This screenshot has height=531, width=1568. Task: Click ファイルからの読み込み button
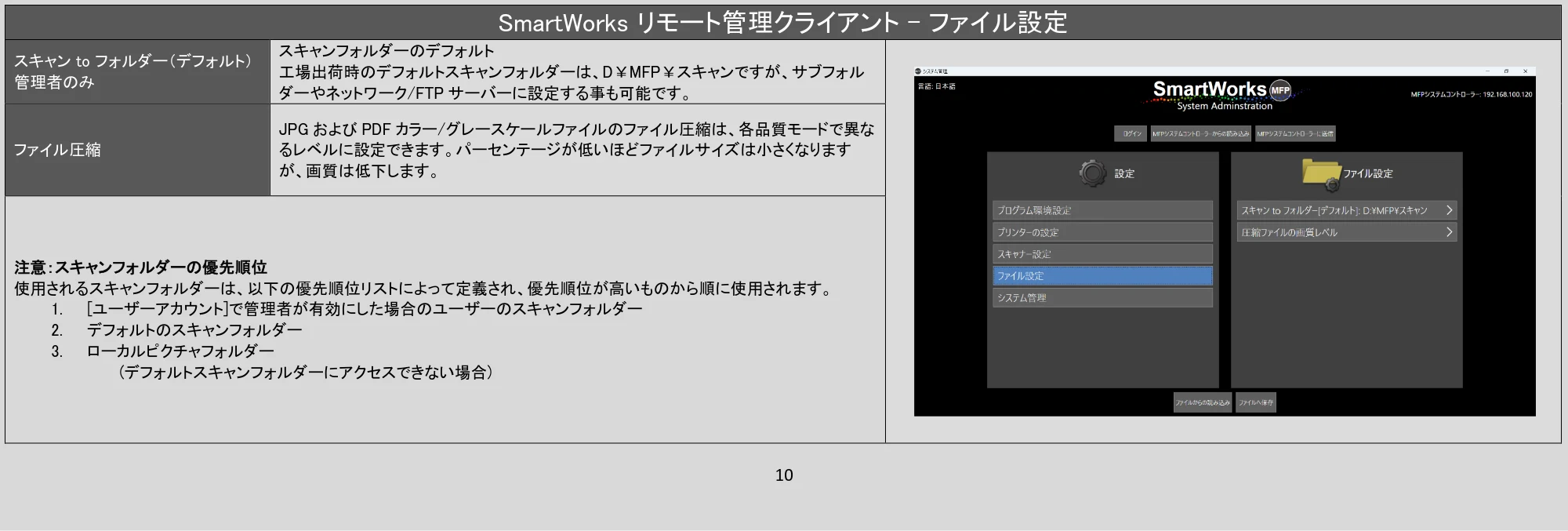(1203, 402)
